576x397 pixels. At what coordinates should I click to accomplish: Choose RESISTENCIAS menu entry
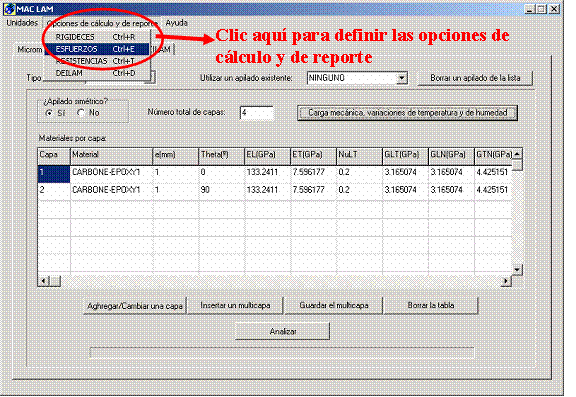(x=97, y=61)
